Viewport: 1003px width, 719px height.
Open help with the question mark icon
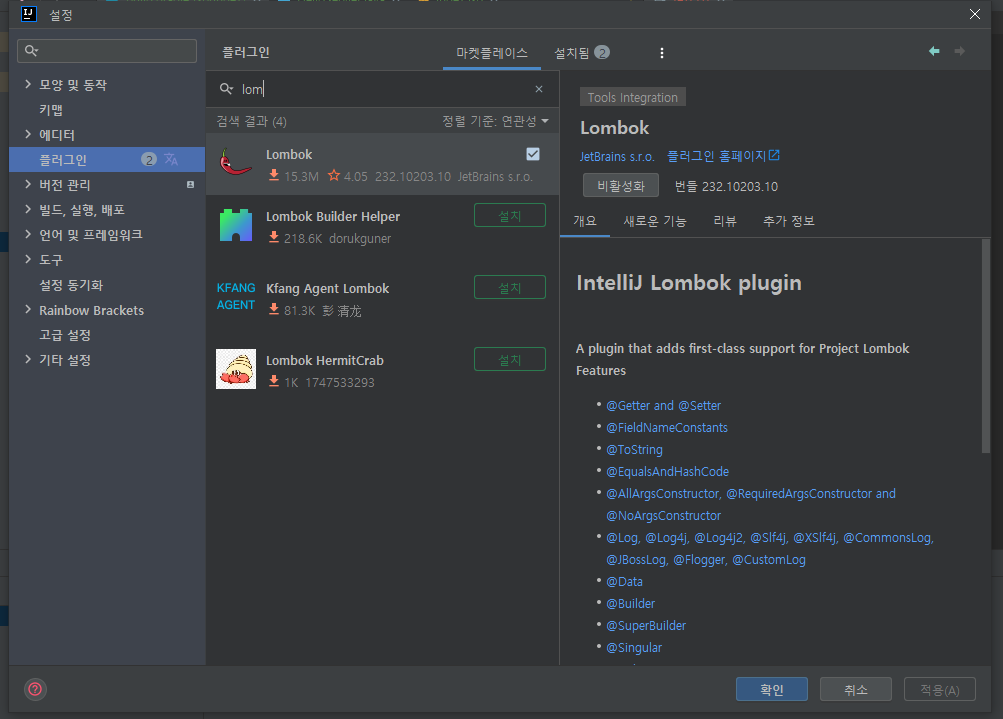pyautogui.click(x=35, y=689)
